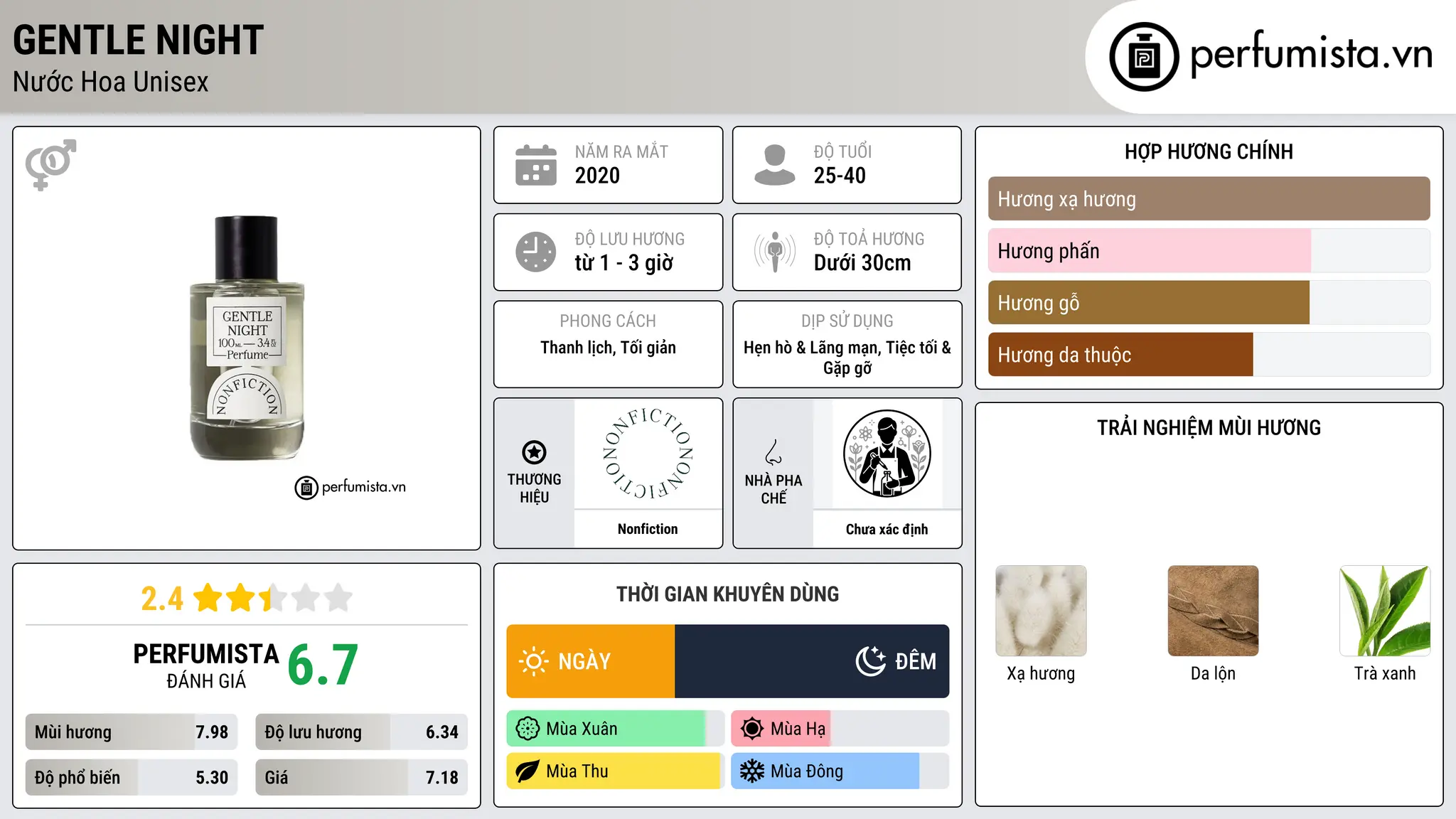Click the Độ lưu hương 6.34 score bar
The width and height of the screenshot is (1456, 819).
[362, 732]
